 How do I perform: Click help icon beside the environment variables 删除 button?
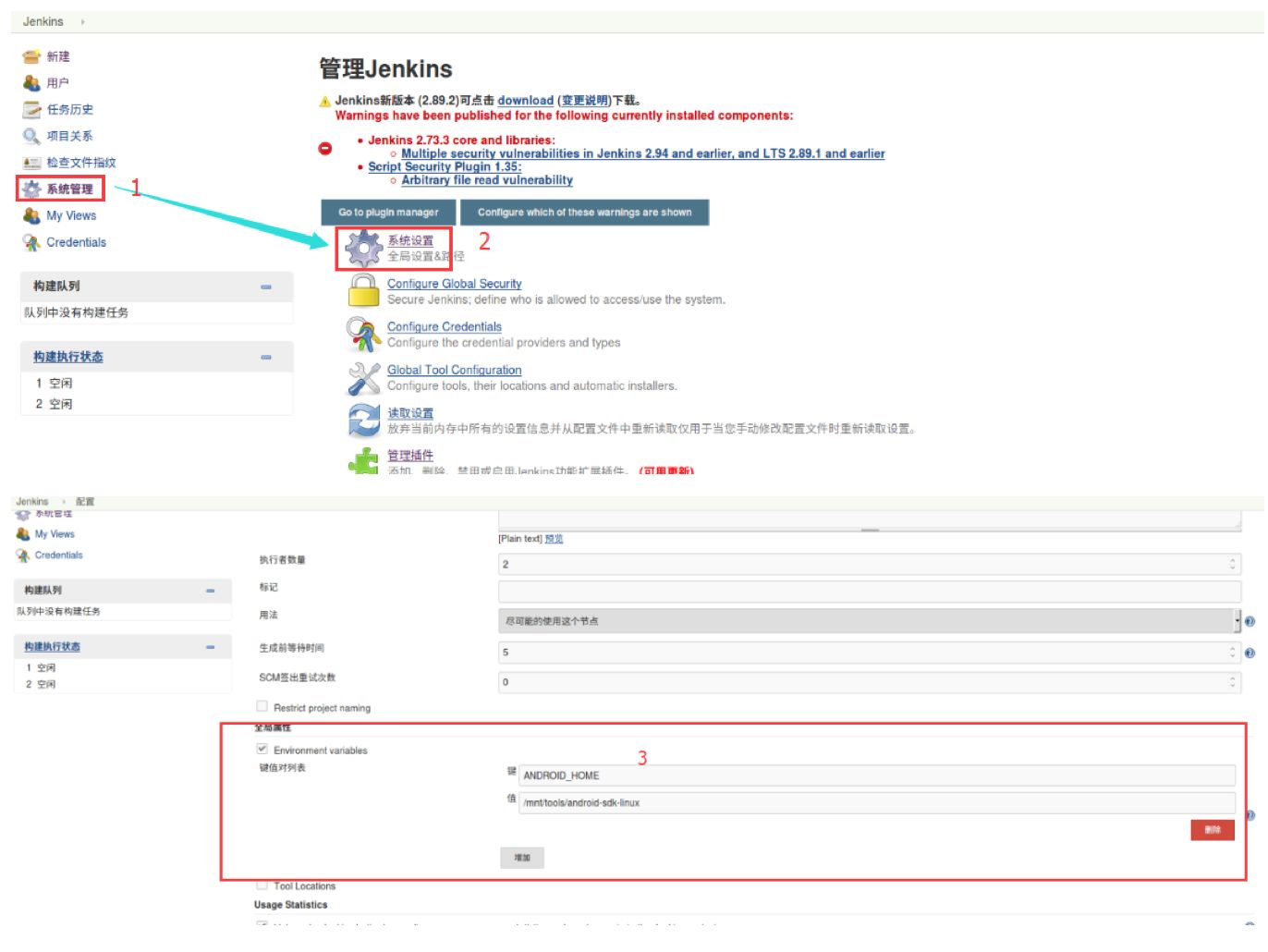[x=1250, y=815]
